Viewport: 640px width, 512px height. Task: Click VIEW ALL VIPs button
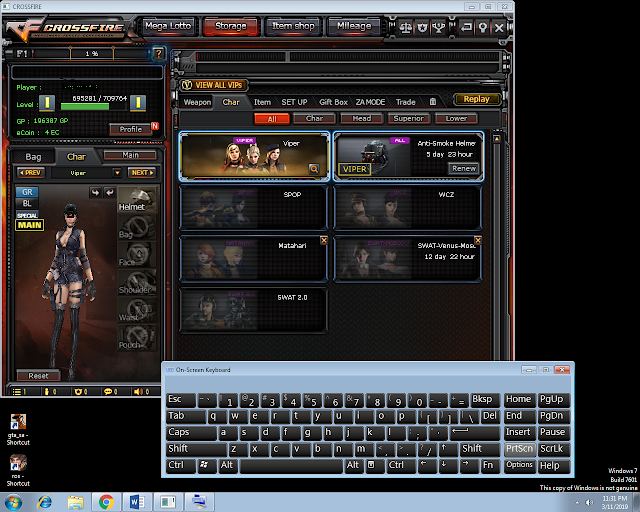tap(214, 85)
